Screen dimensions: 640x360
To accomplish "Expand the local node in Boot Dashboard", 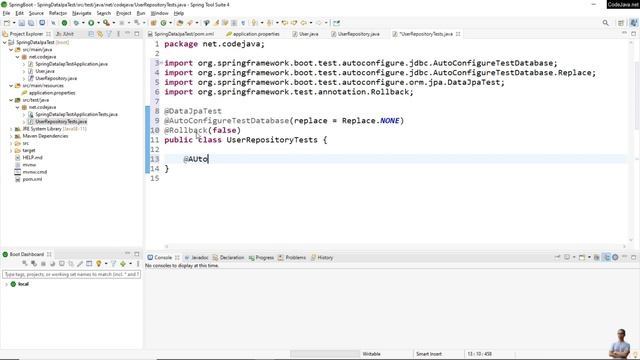I will click(x=6, y=284).
